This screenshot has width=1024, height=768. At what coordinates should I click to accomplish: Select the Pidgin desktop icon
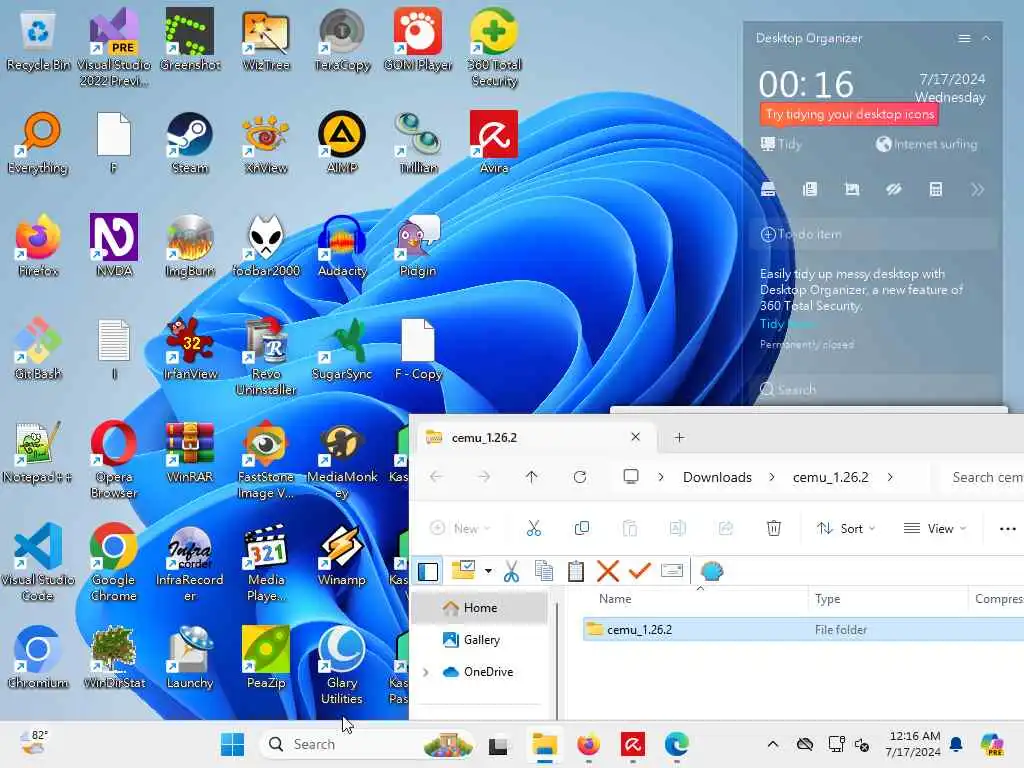coord(418,246)
